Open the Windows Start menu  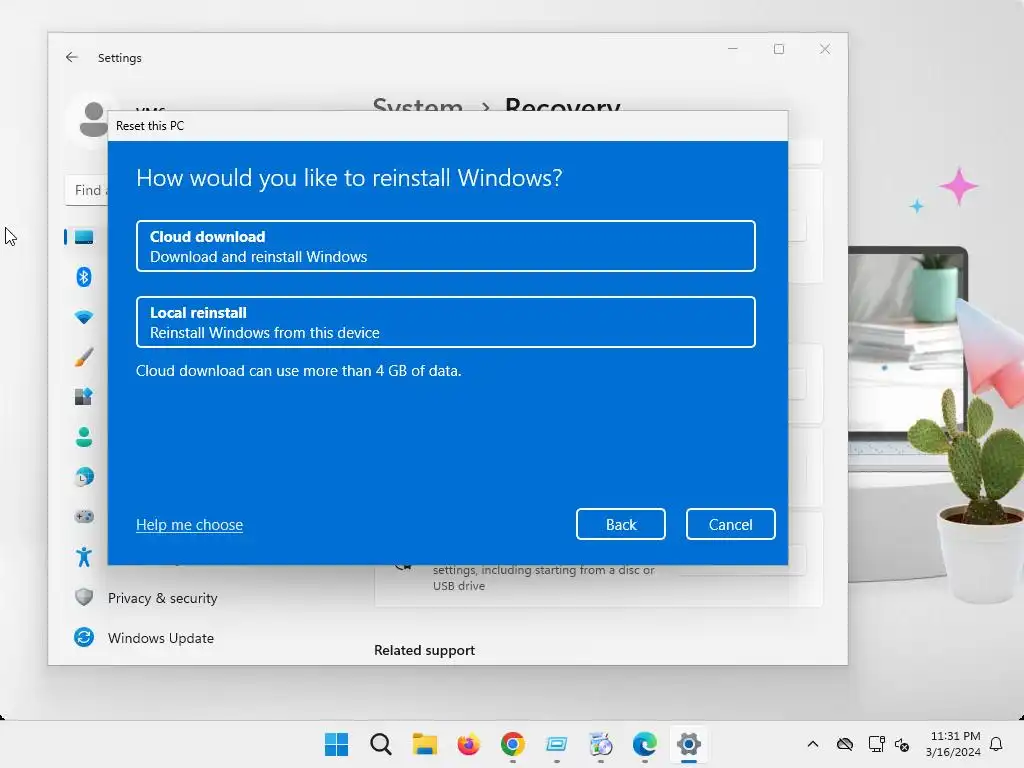(x=336, y=744)
